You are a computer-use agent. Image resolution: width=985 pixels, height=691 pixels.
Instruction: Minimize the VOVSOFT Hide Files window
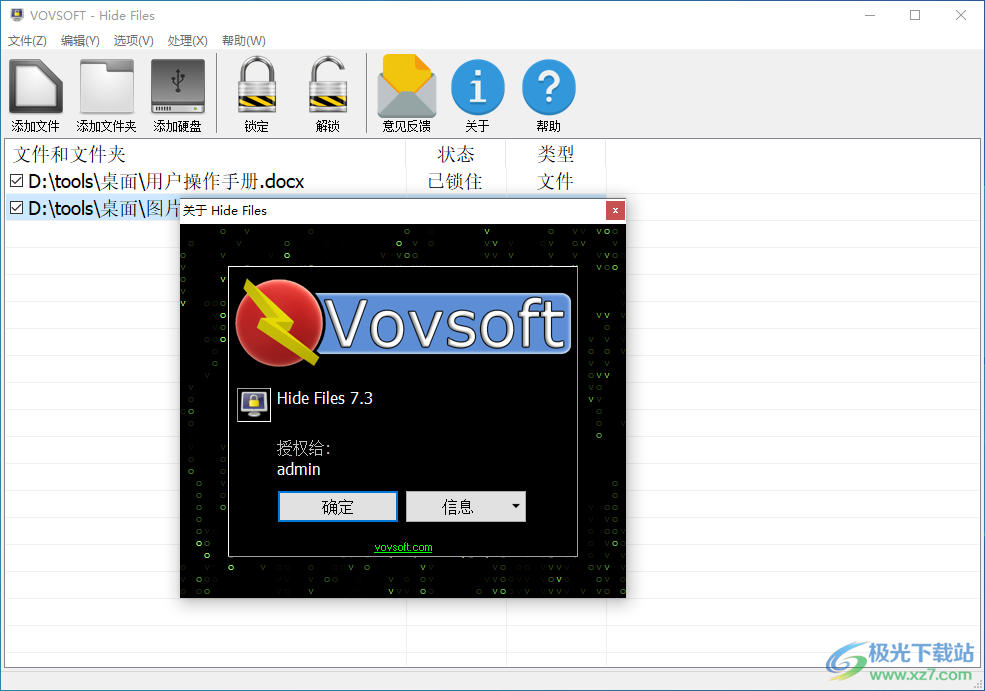[x=870, y=15]
